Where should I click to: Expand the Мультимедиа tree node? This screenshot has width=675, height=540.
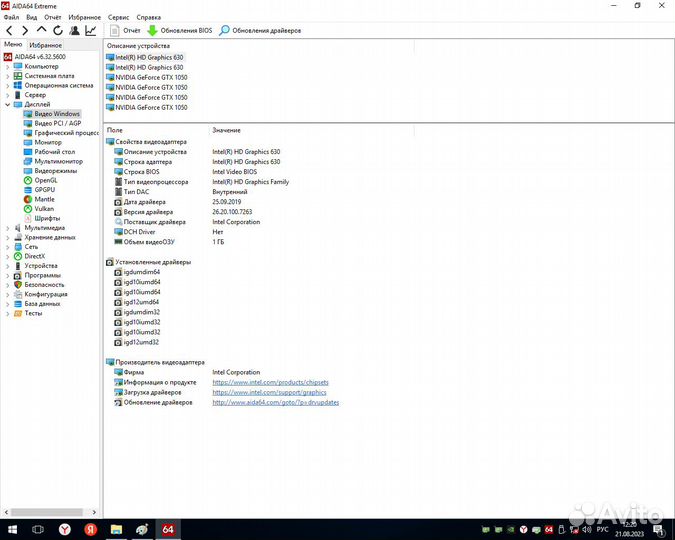(x=7, y=228)
